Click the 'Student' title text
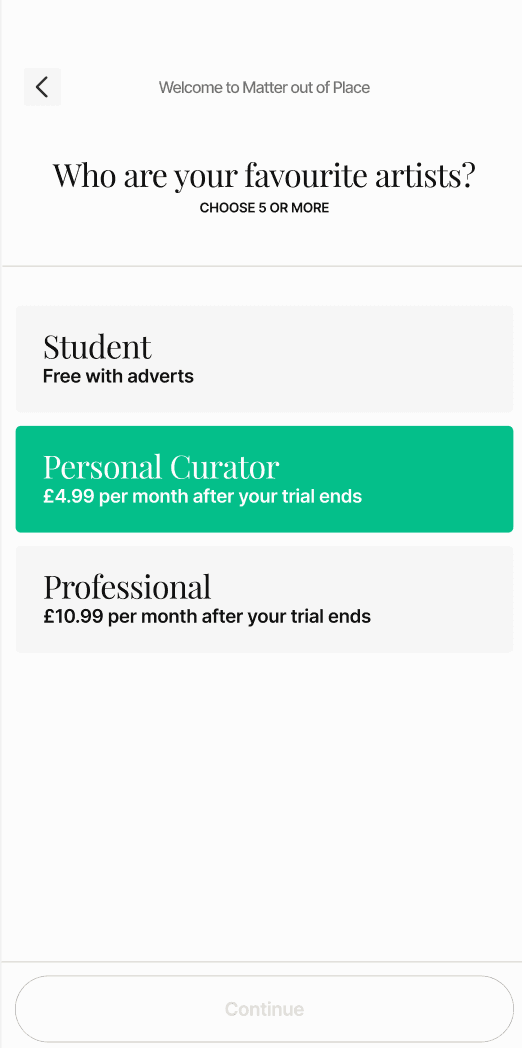Viewport: 522px width, 1048px height. tap(98, 347)
